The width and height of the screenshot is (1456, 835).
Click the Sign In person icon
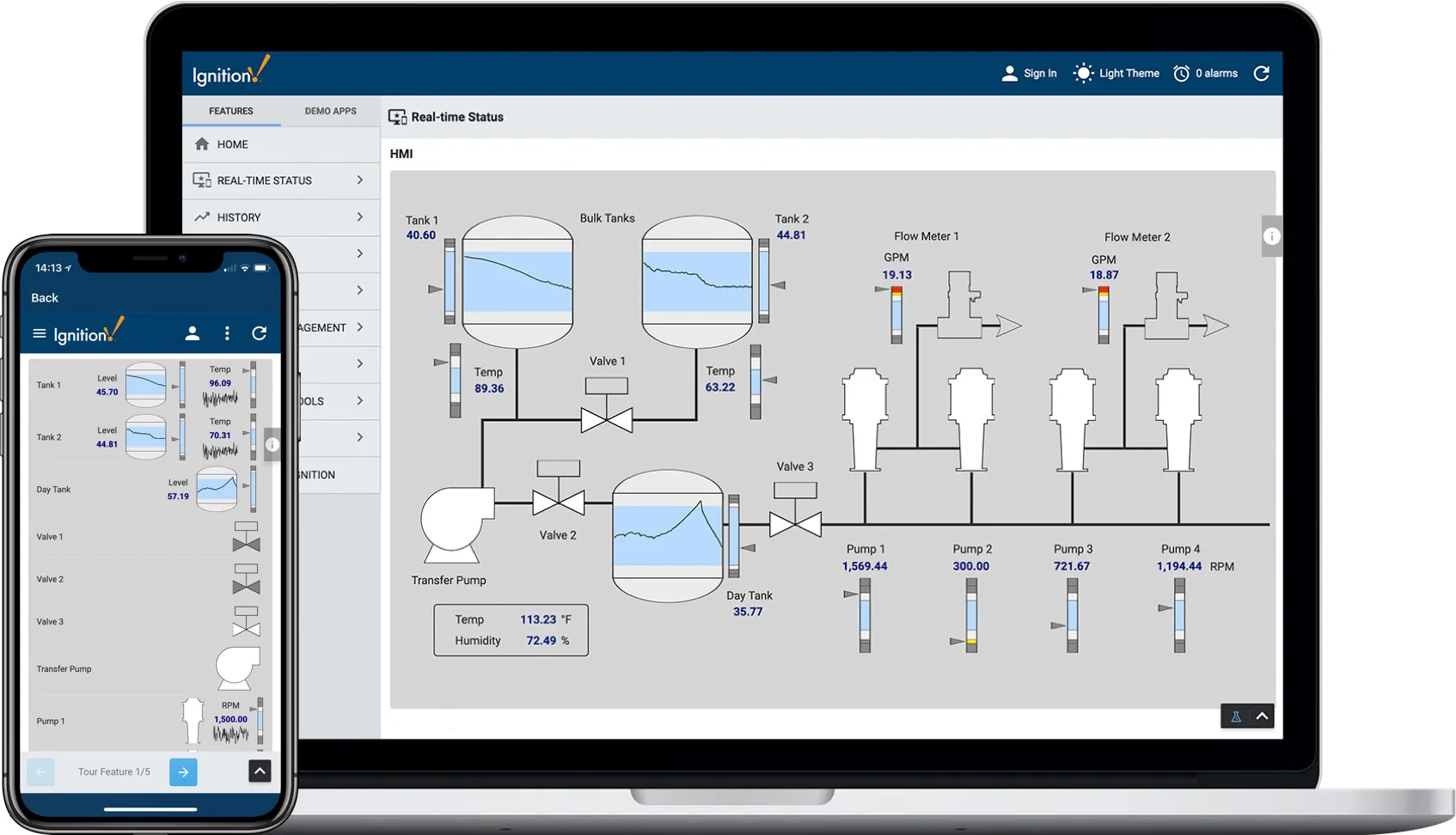(1009, 73)
